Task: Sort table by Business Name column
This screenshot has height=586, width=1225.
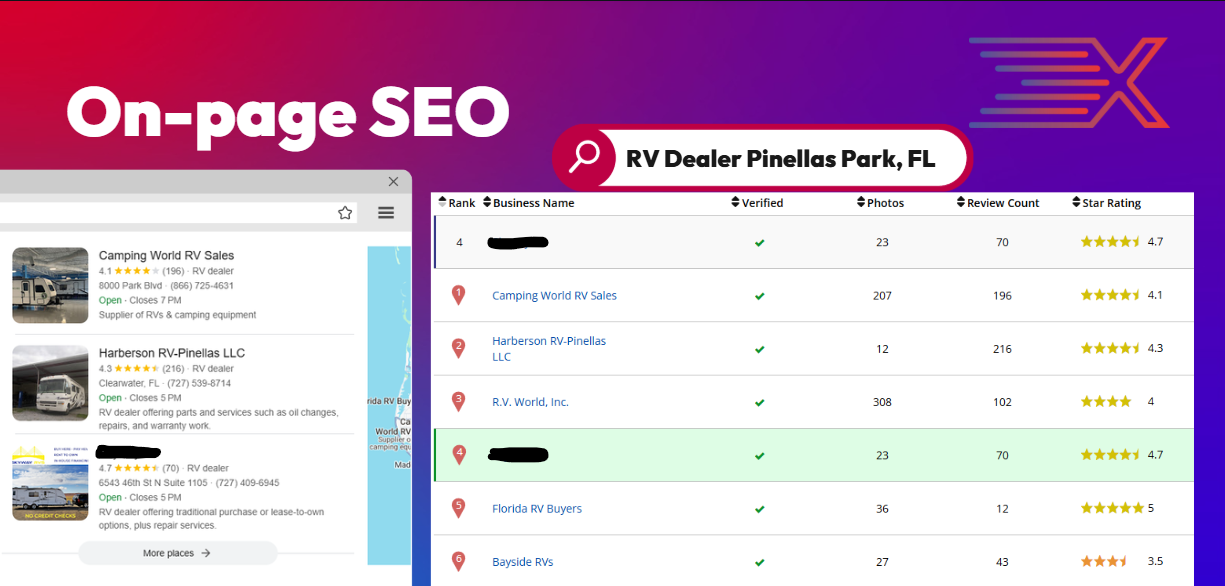Action: tap(533, 203)
